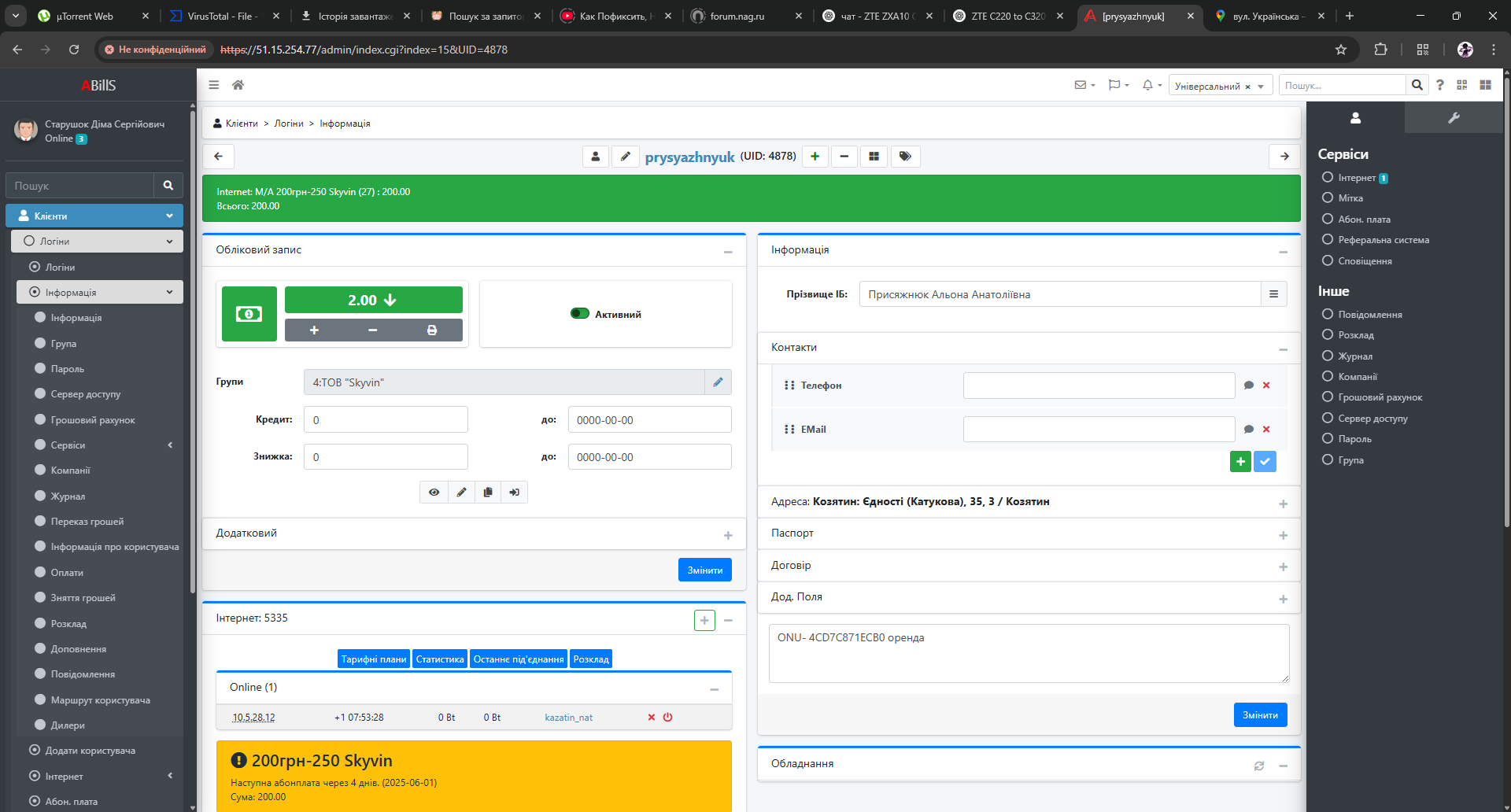Expand the Паспорт section
The image size is (1511, 812).
[1283, 535]
